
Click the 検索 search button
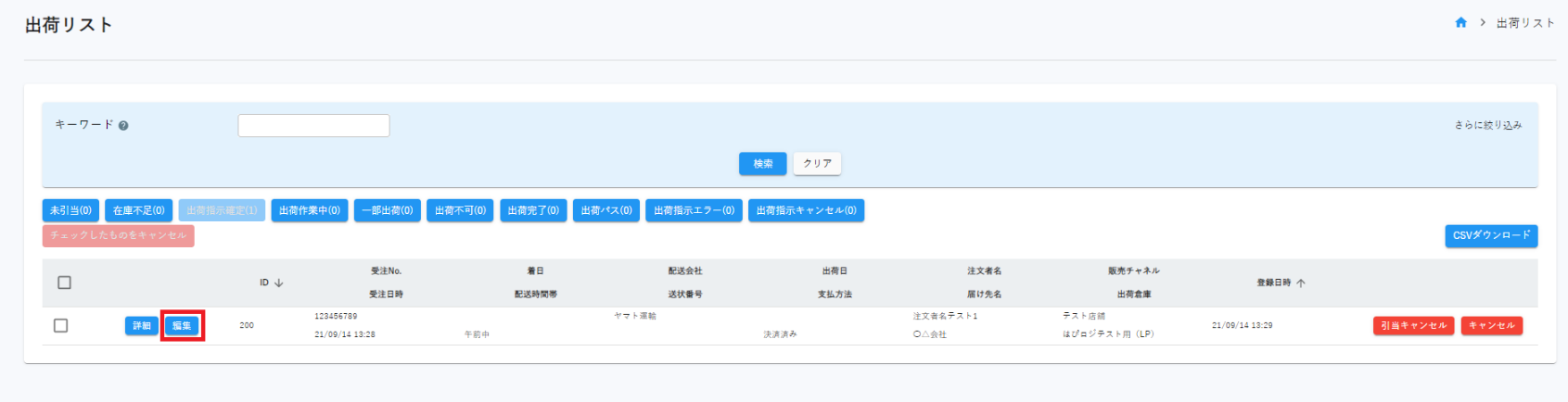762,164
